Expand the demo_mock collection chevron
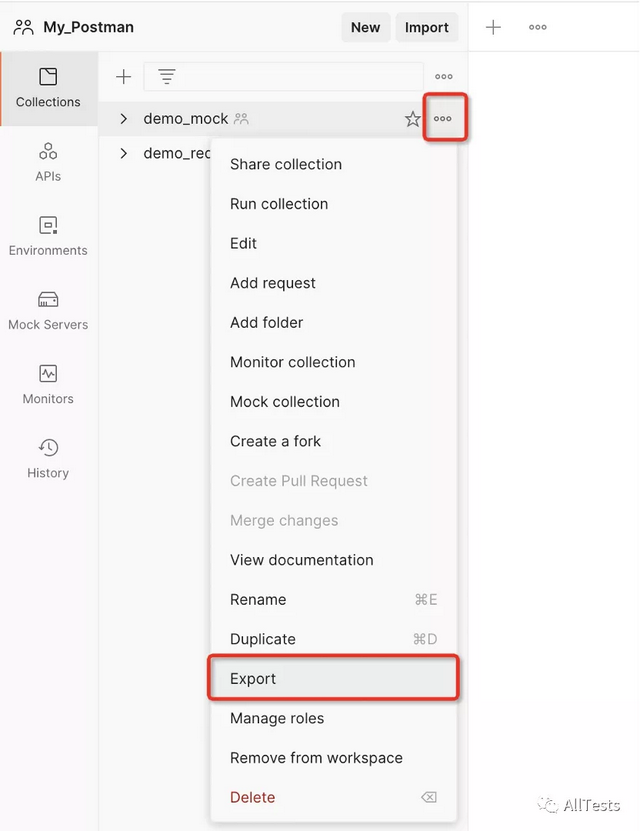640x831 pixels. pyautogui.click(x=123, y=119)
